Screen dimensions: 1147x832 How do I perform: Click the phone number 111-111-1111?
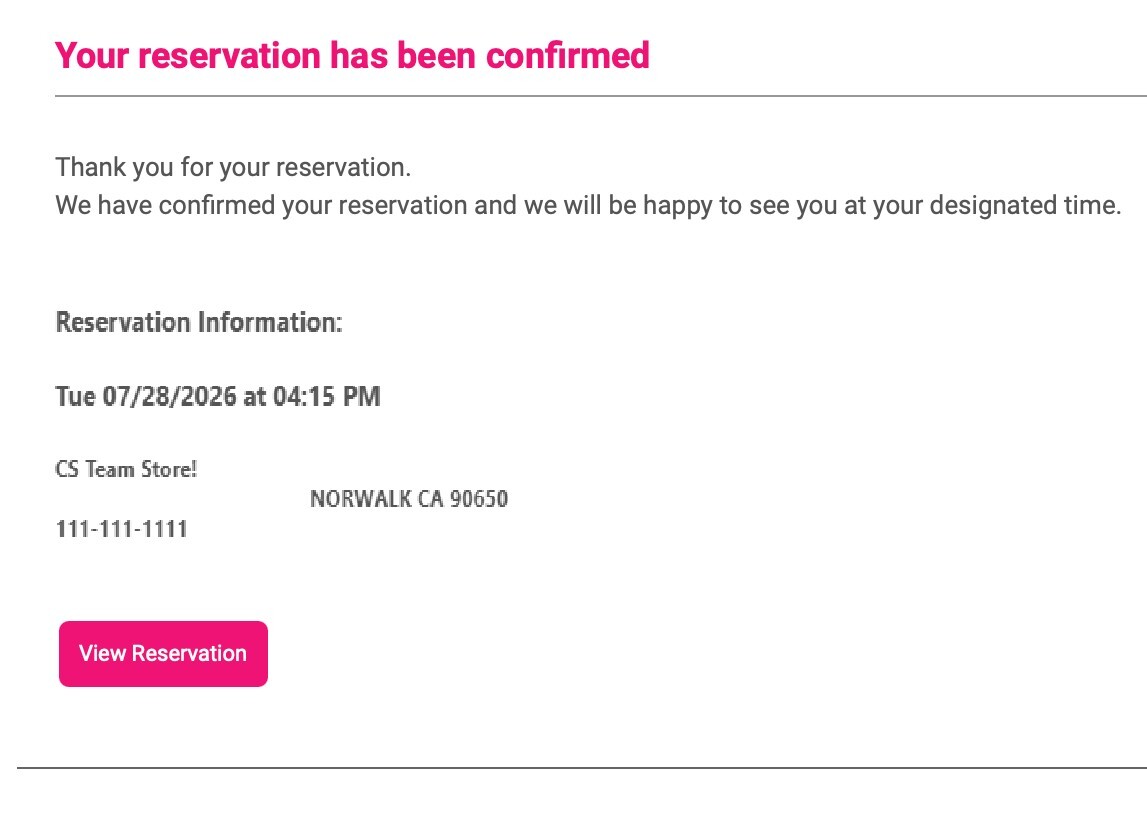click(x=122, y=528)
